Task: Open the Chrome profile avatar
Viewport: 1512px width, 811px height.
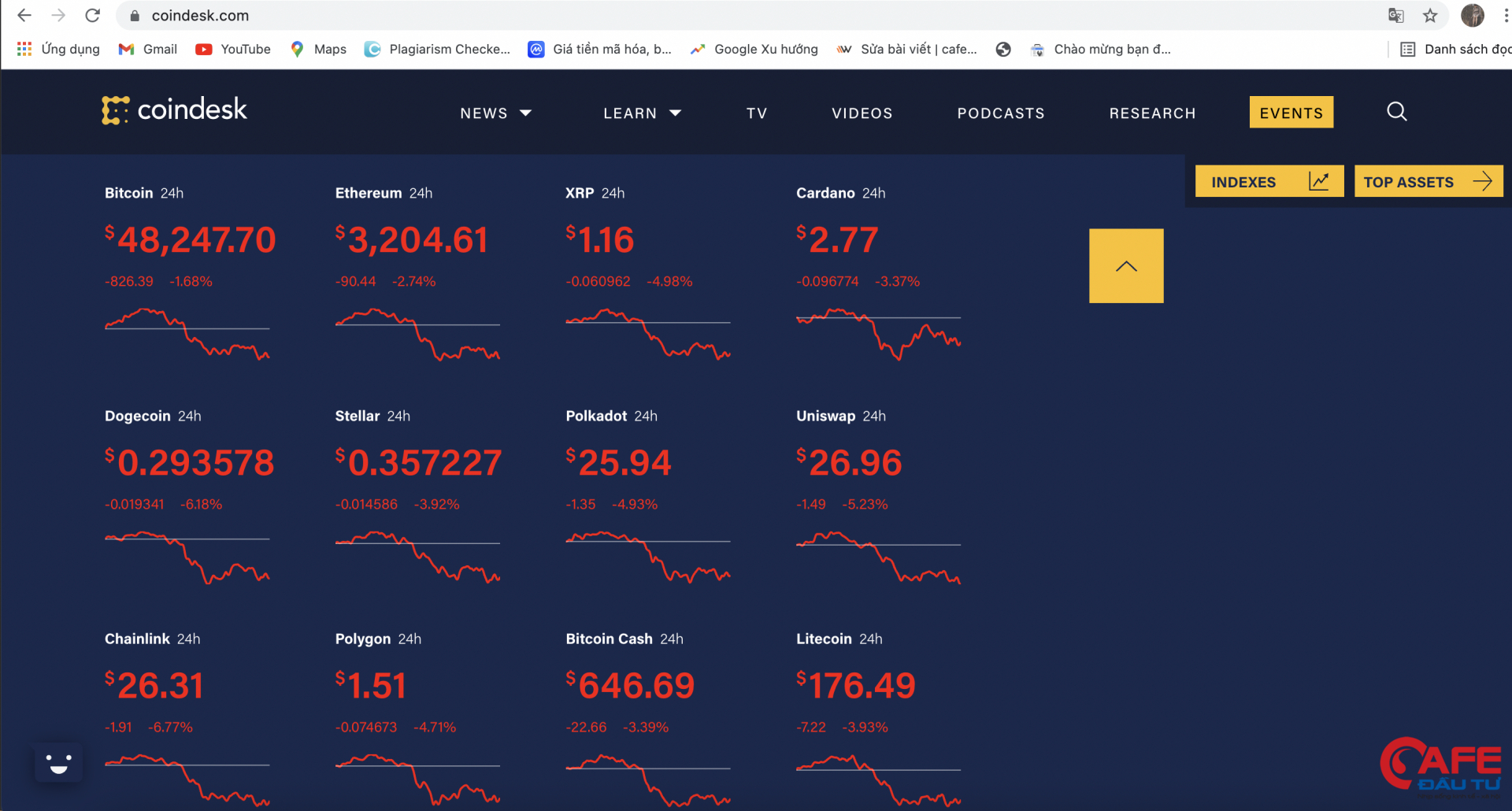Action: tap(1473, 15)
